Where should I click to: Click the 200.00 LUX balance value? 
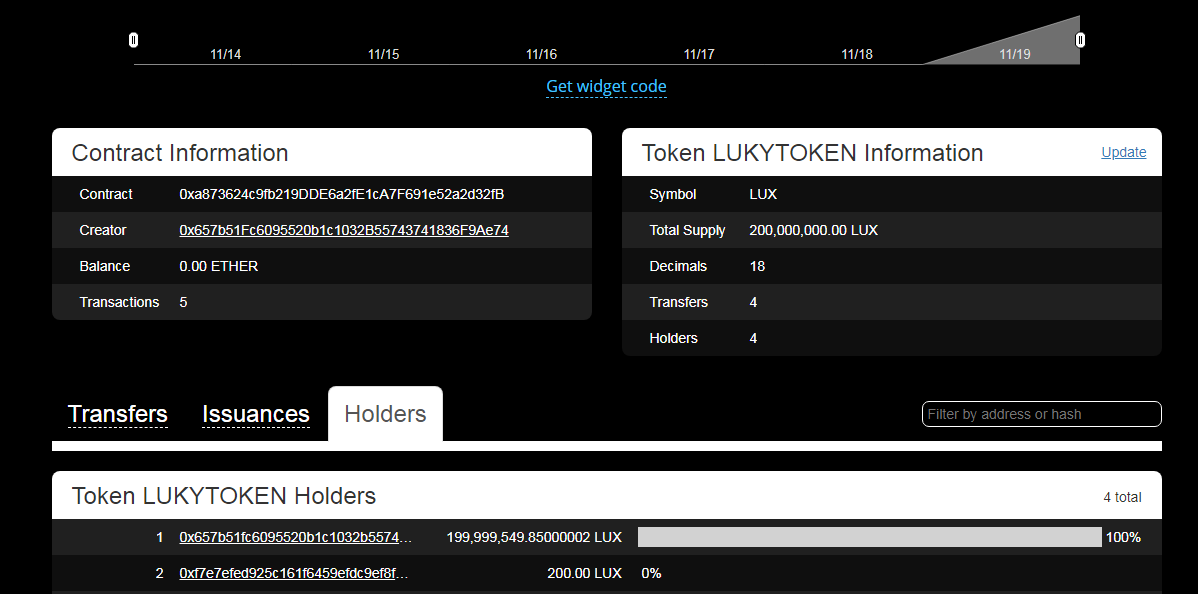pyautogui.click(x=584, y=573)
